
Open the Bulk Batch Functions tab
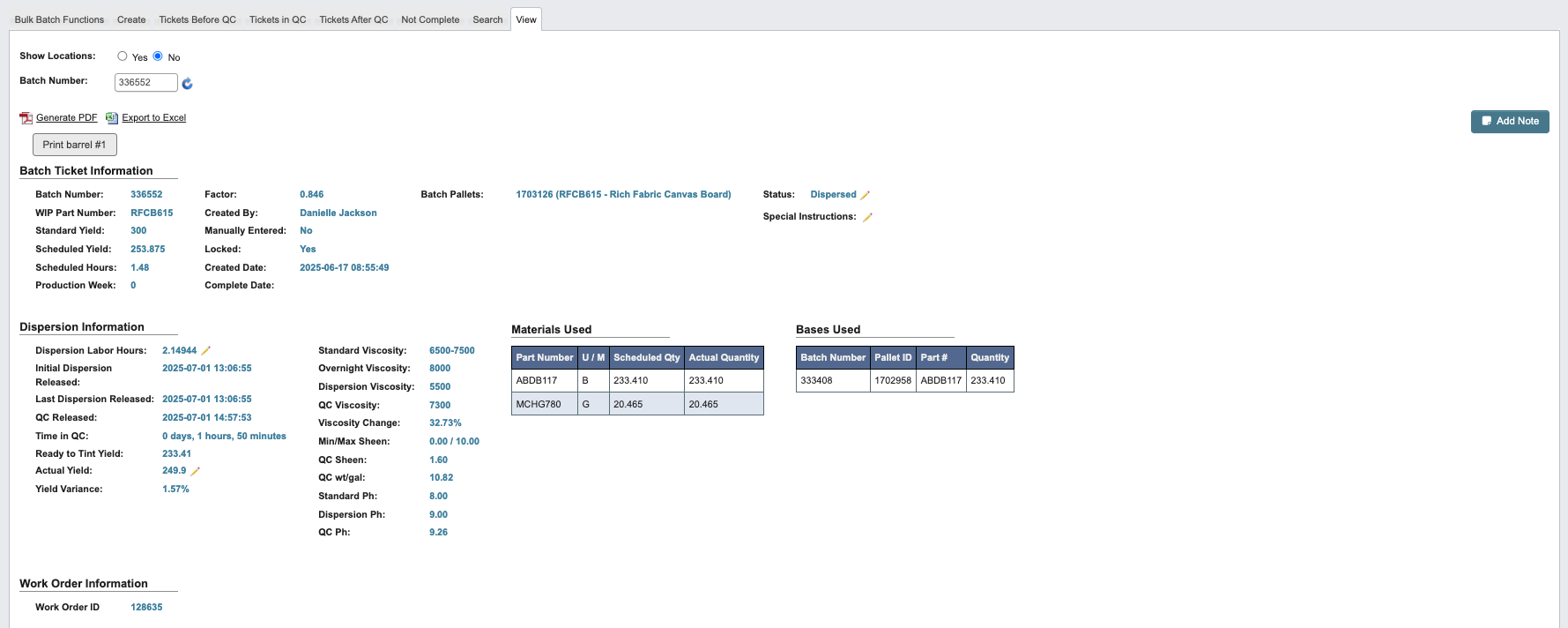tap(59, 19)
